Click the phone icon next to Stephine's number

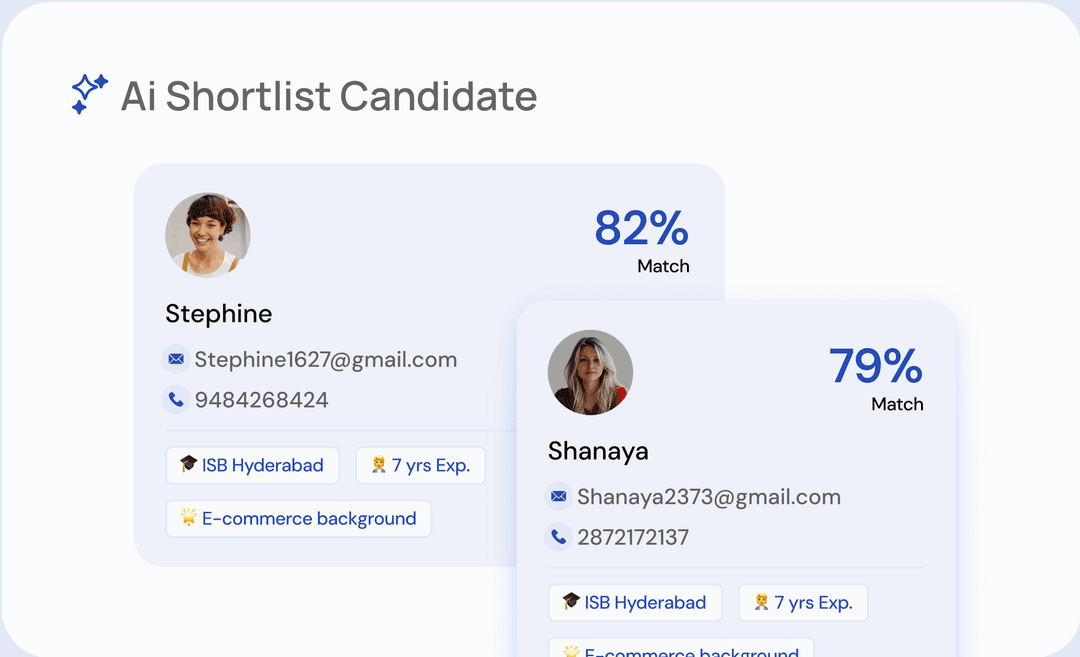click(175, 399)
